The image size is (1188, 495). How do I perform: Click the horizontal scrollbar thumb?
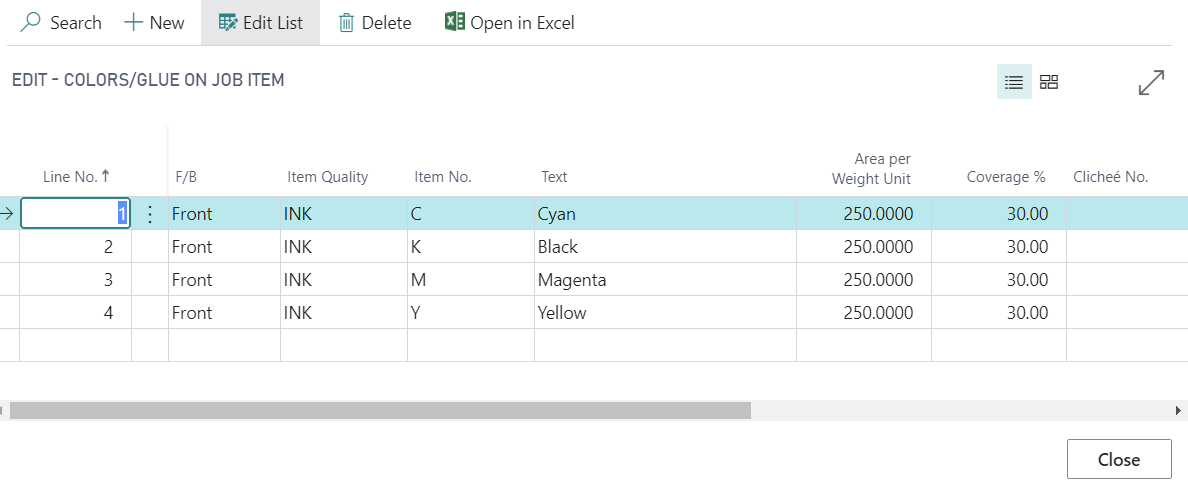380,410
